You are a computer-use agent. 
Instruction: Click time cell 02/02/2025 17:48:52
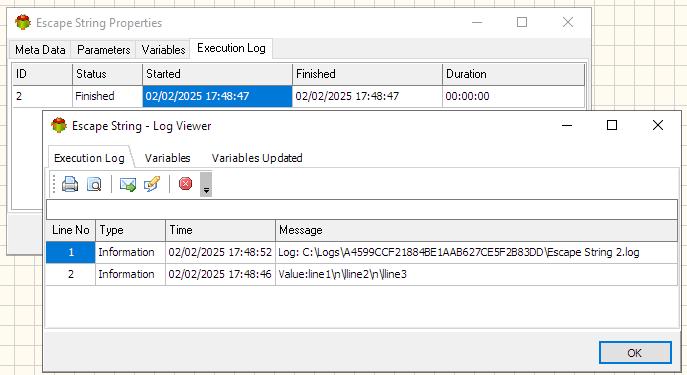[x=220, y=252]
